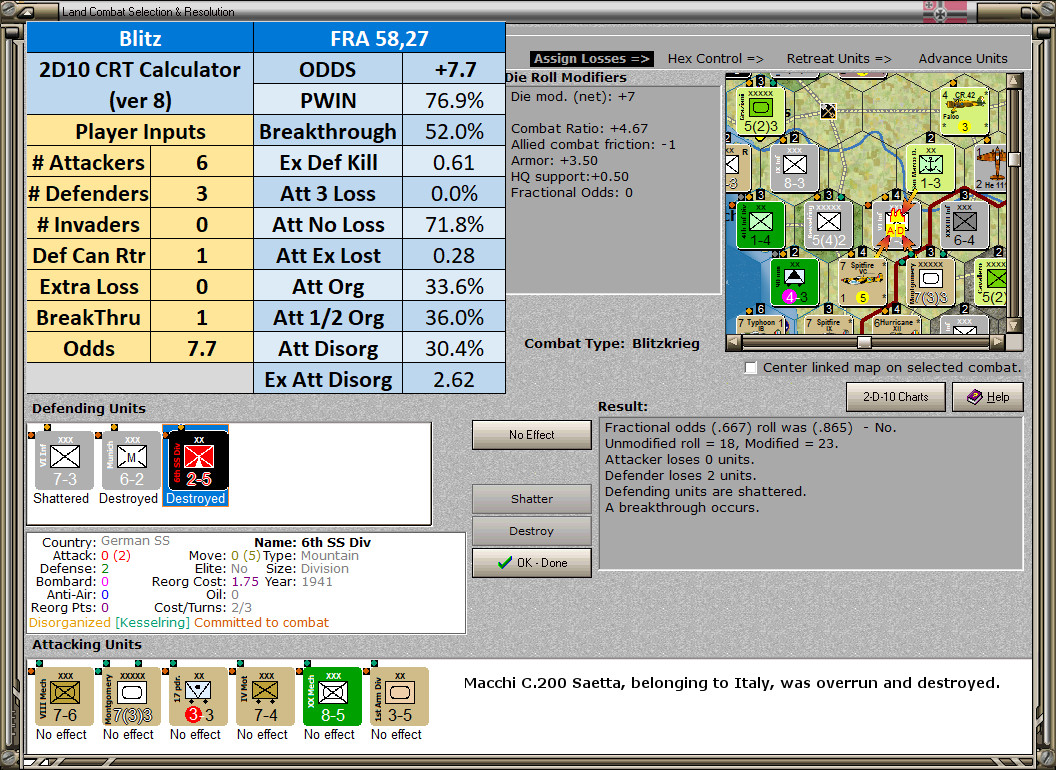Image resolution: width=1056 pixels, height=770 pixels.
Task: Select the VI Inf 7-3 defending unit counter
Action: [64, 461]
